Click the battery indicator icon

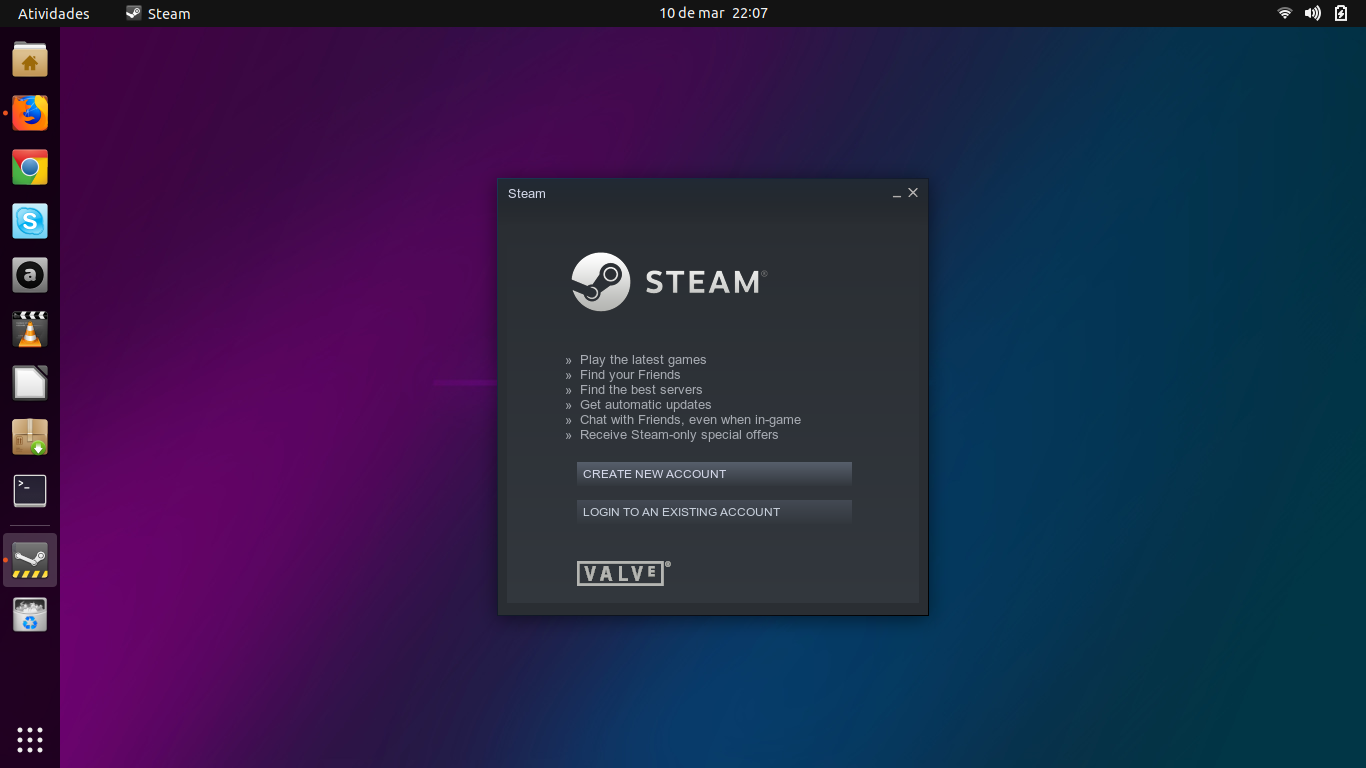click(1341, 13)
